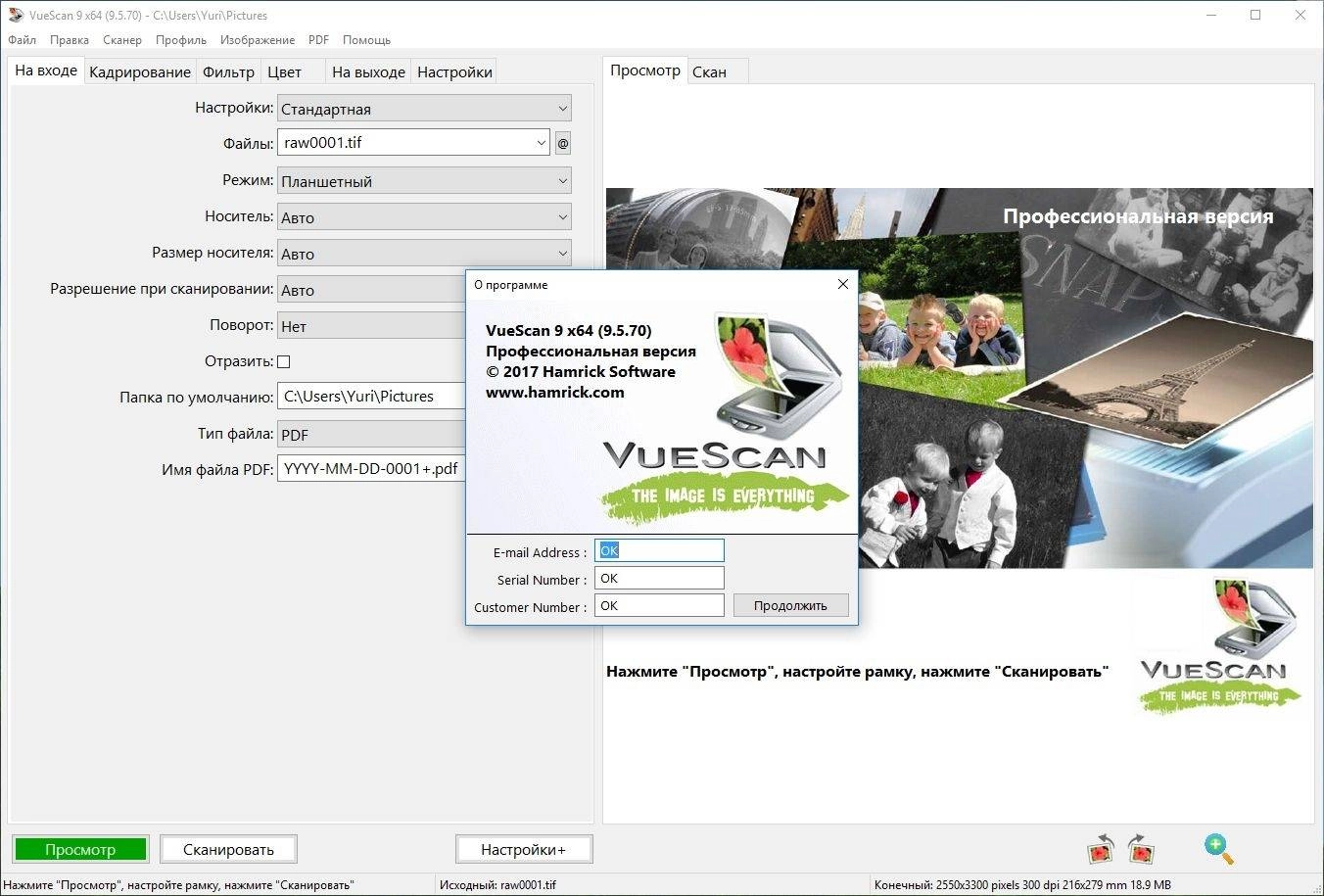
Task: Click the VueScan 9 x64 (9.5.70) version text
Action: pos(569,330)
